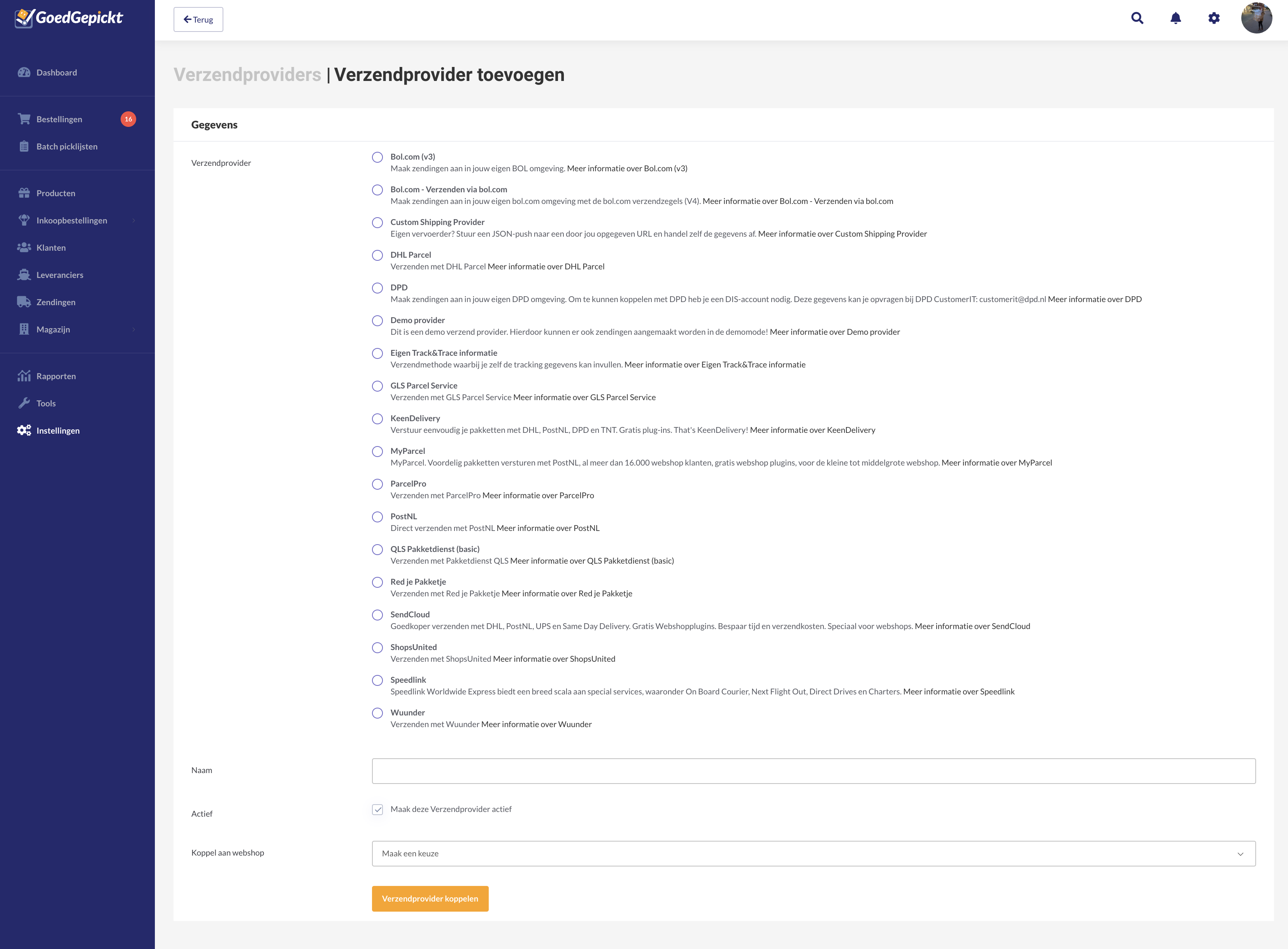Select the Wuunder radio button
1288x949 pixels.
tap(377, 713)
